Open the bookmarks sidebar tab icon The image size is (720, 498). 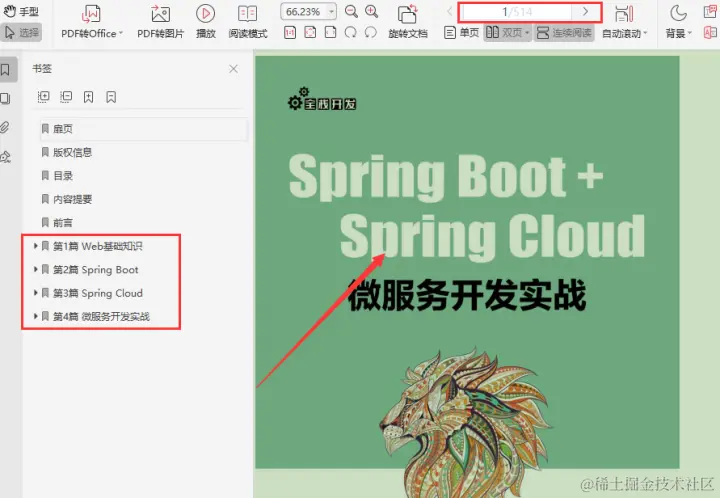[6, 70]
